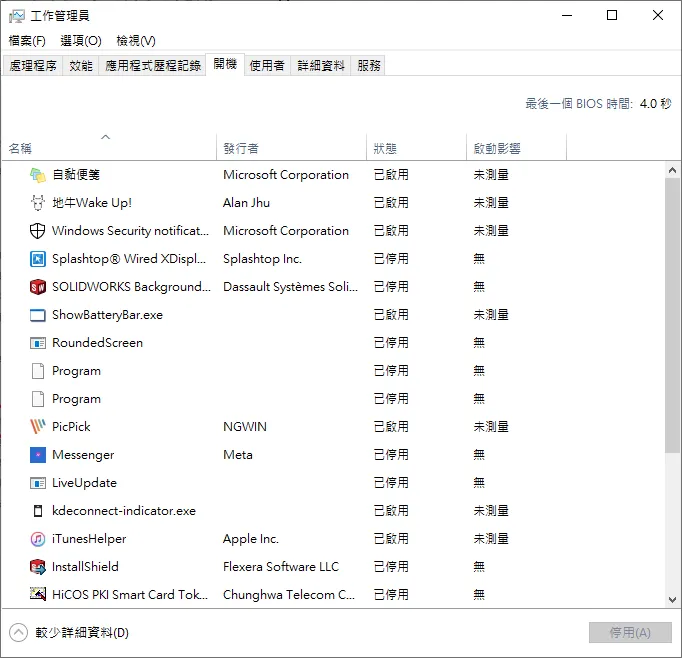Open the 選項(O) menu
This screenshot has width=682, height=658.
[x=81, y=41]
